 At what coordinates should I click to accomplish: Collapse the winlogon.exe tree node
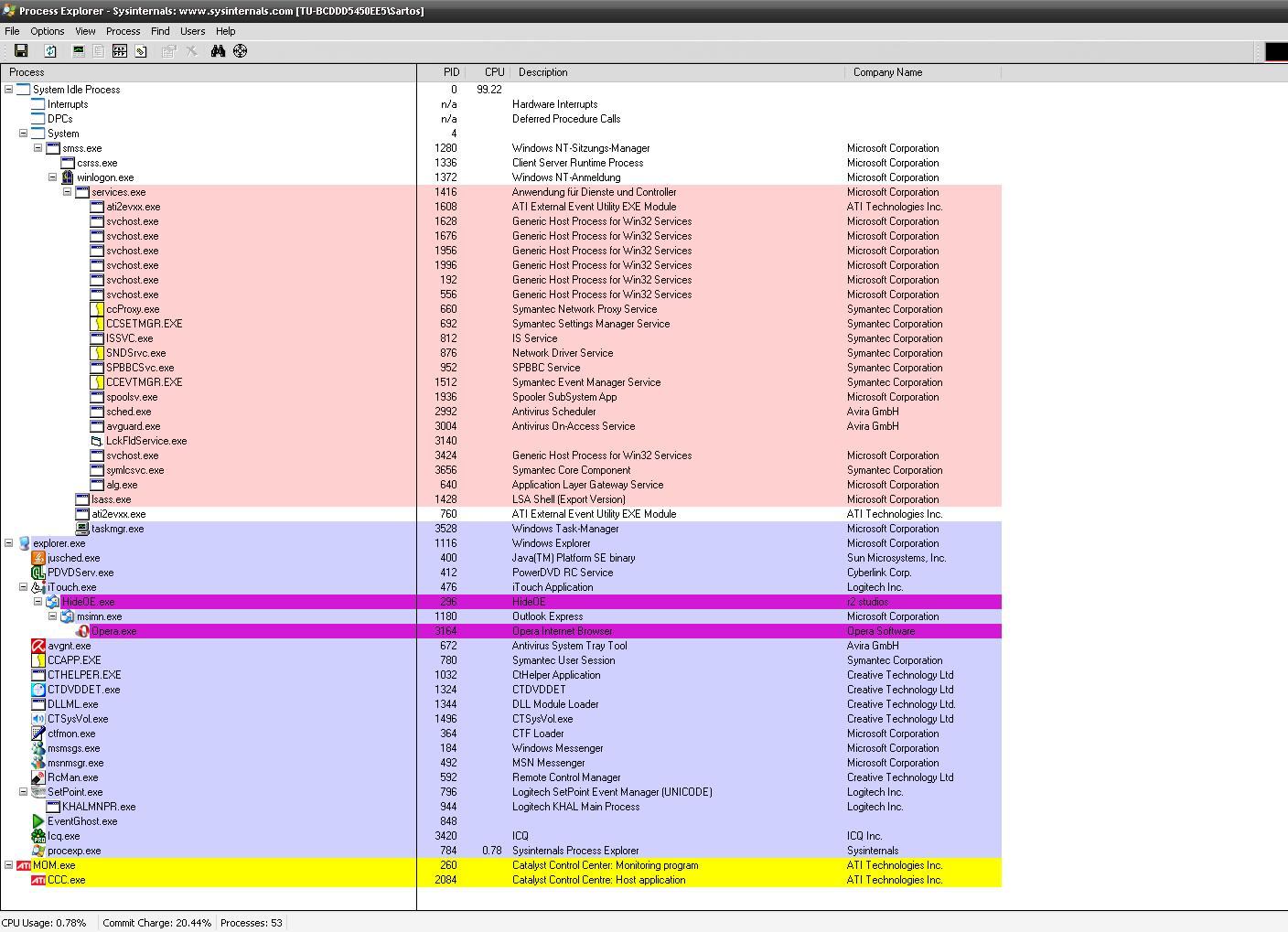53,177
